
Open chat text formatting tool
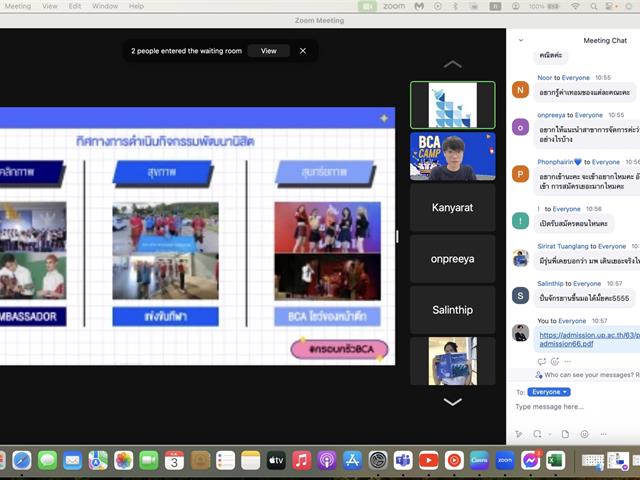[x=519, y=434]
